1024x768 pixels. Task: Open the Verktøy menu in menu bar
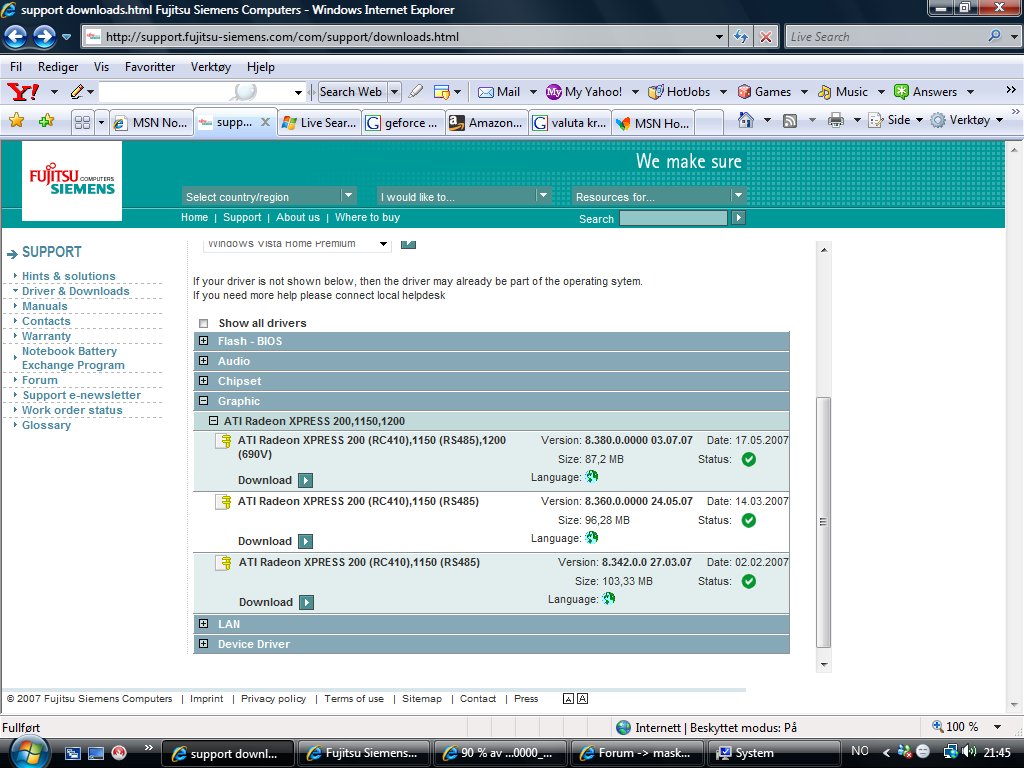coord(210,67)
